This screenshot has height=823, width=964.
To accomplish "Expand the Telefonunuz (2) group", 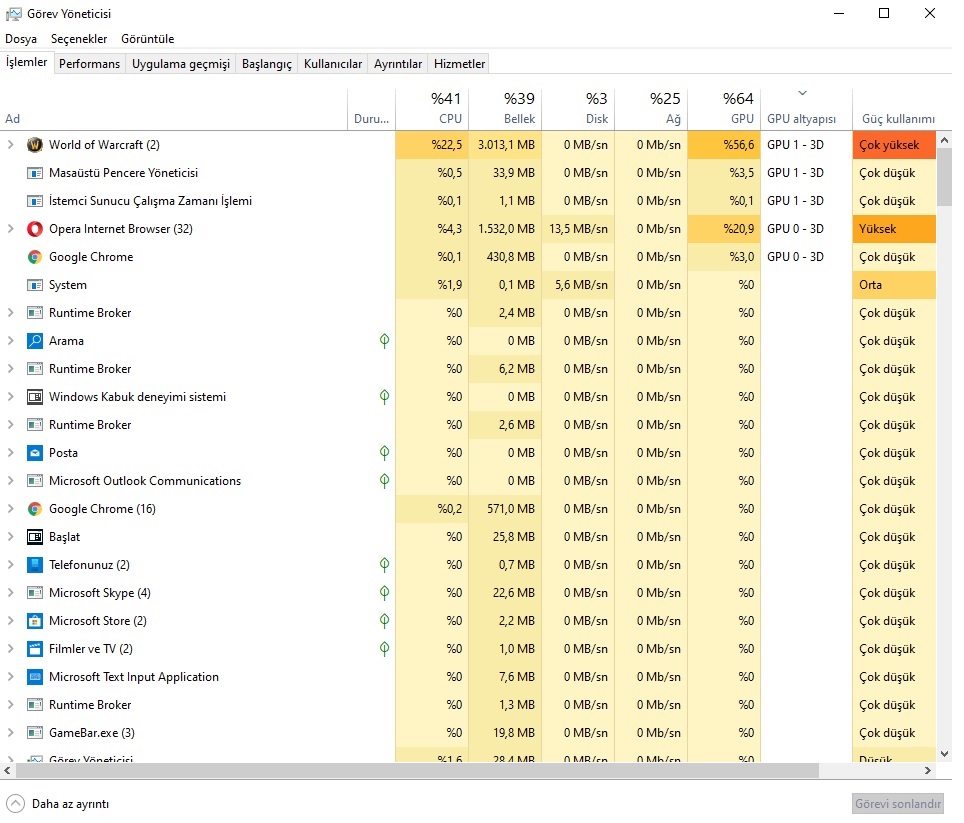I will pos(10,565).
